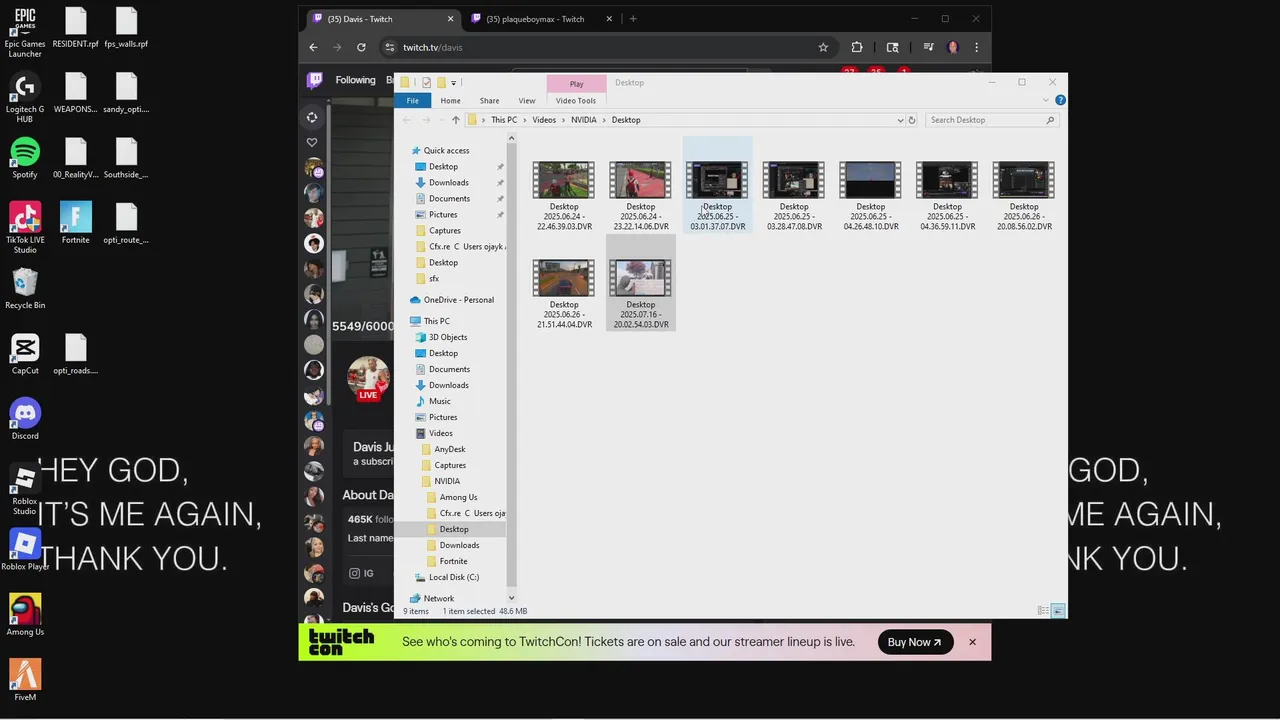The width and height of the screenshot is (1280, 720).
Task: Switch Explorer to large icons view
Action: (1058, 611)
